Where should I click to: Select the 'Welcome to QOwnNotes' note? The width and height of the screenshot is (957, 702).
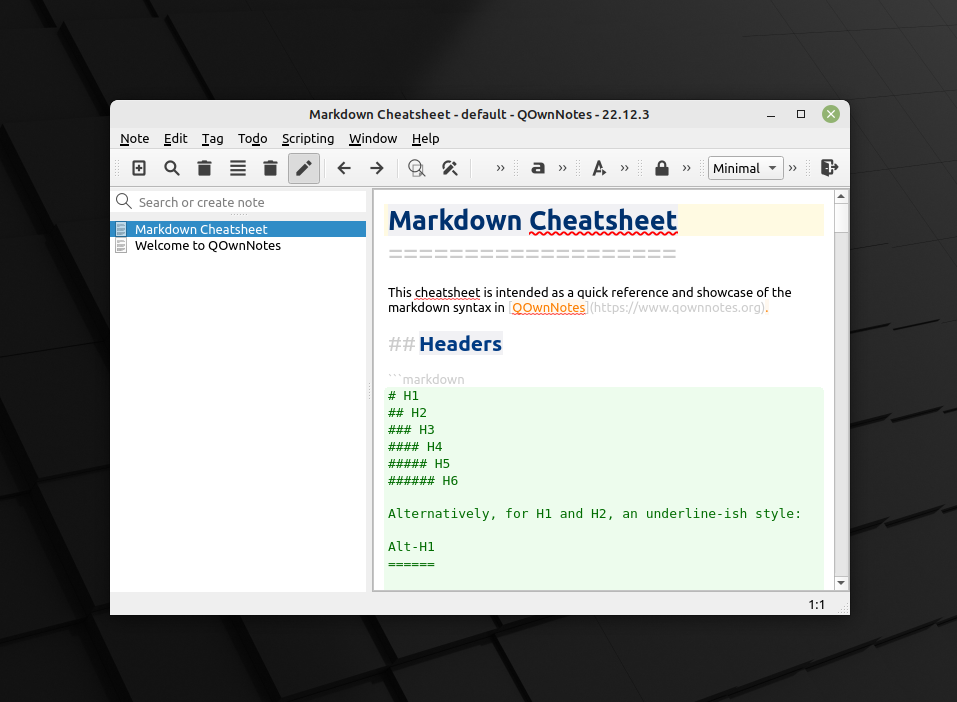[238, 245]
